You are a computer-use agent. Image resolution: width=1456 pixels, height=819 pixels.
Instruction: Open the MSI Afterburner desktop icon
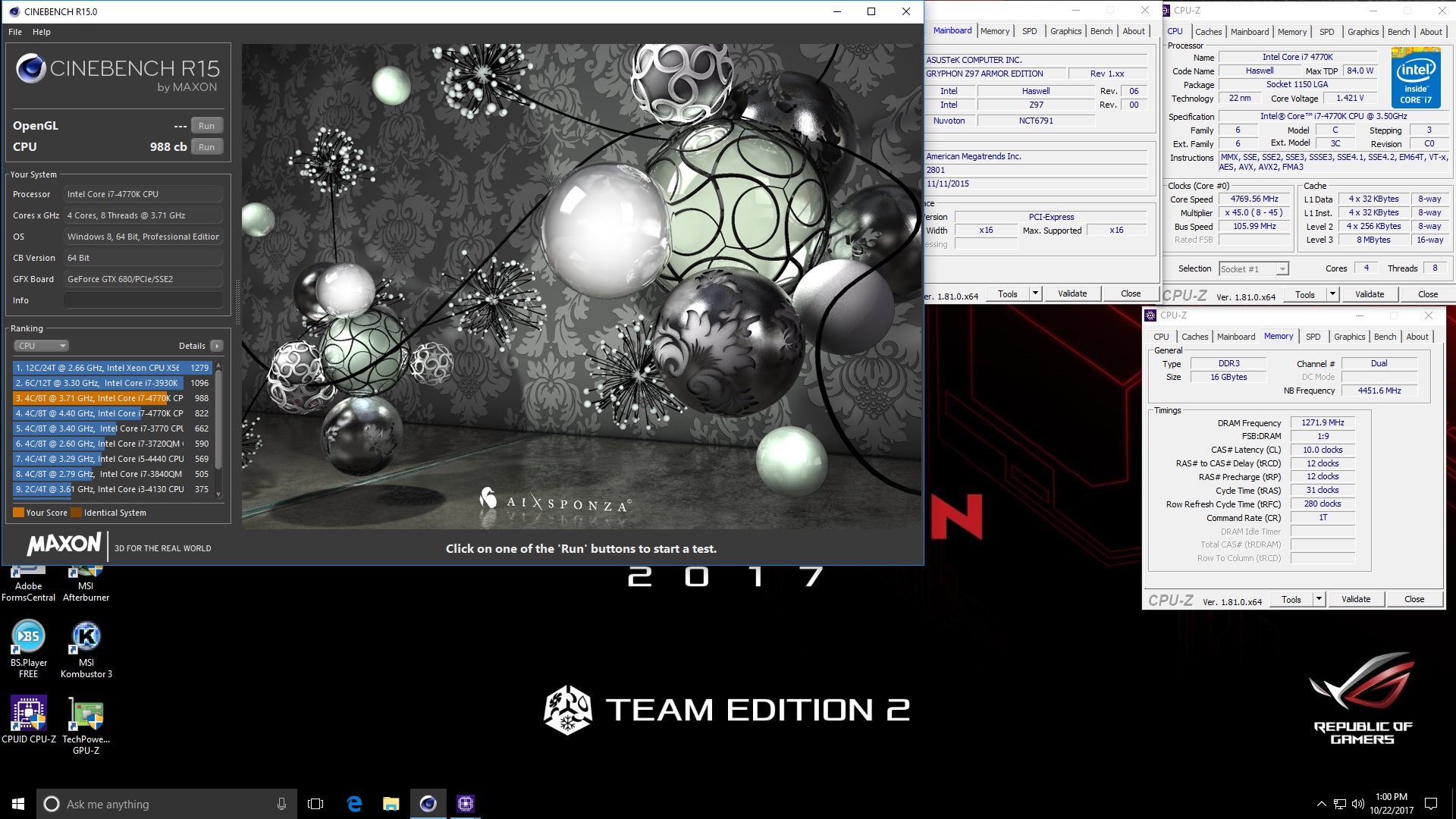click(x=86, y=584)
